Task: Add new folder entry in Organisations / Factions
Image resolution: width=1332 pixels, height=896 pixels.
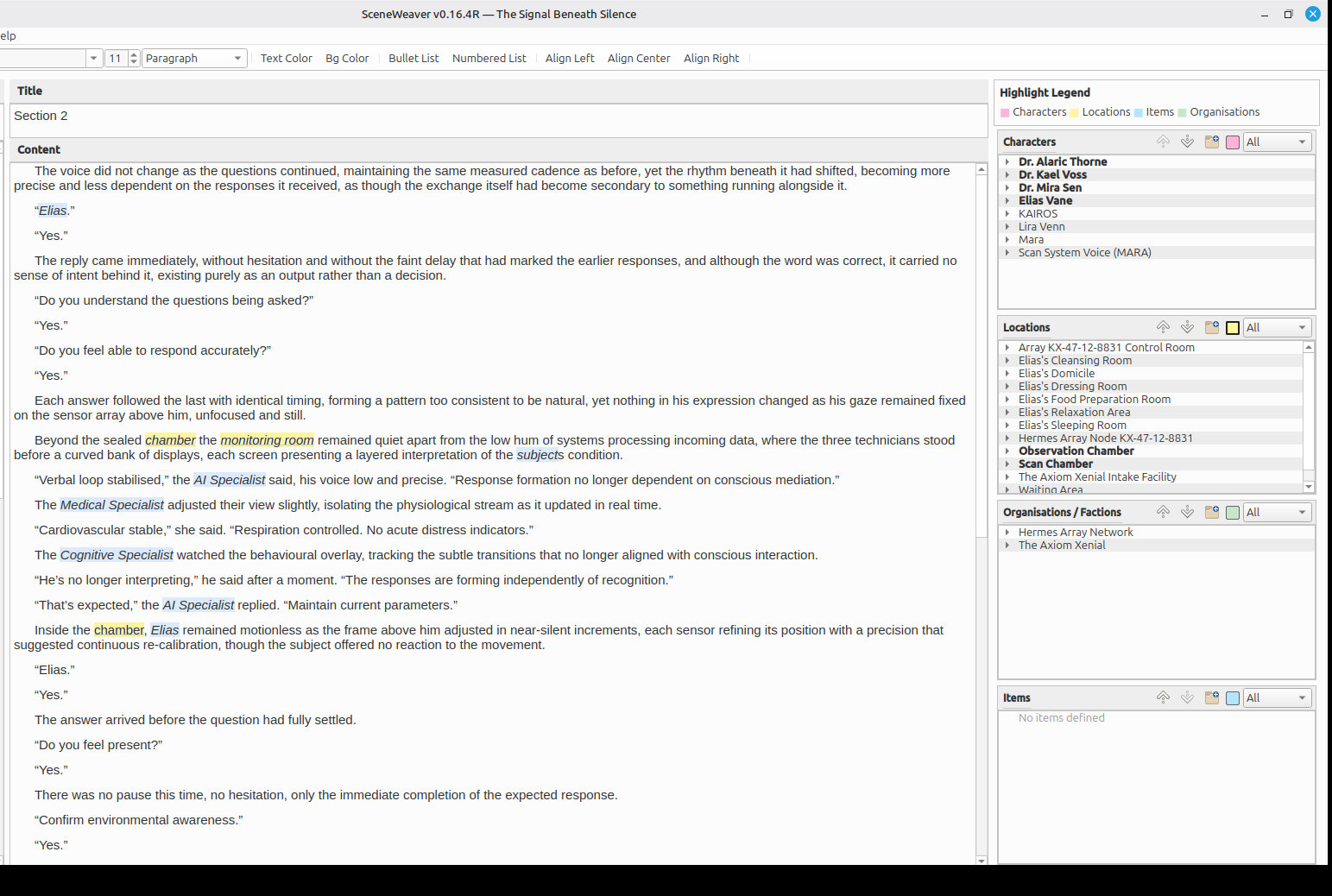Action: [1212, 512]
